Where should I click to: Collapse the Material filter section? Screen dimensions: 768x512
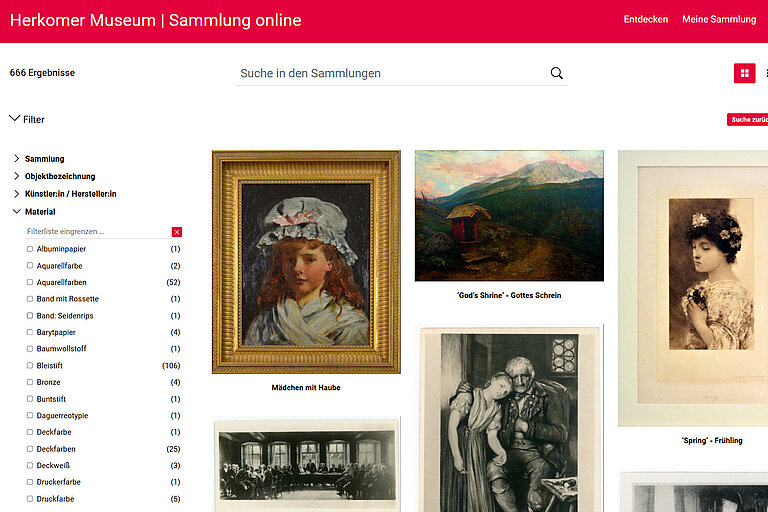(x=17, y=211)
